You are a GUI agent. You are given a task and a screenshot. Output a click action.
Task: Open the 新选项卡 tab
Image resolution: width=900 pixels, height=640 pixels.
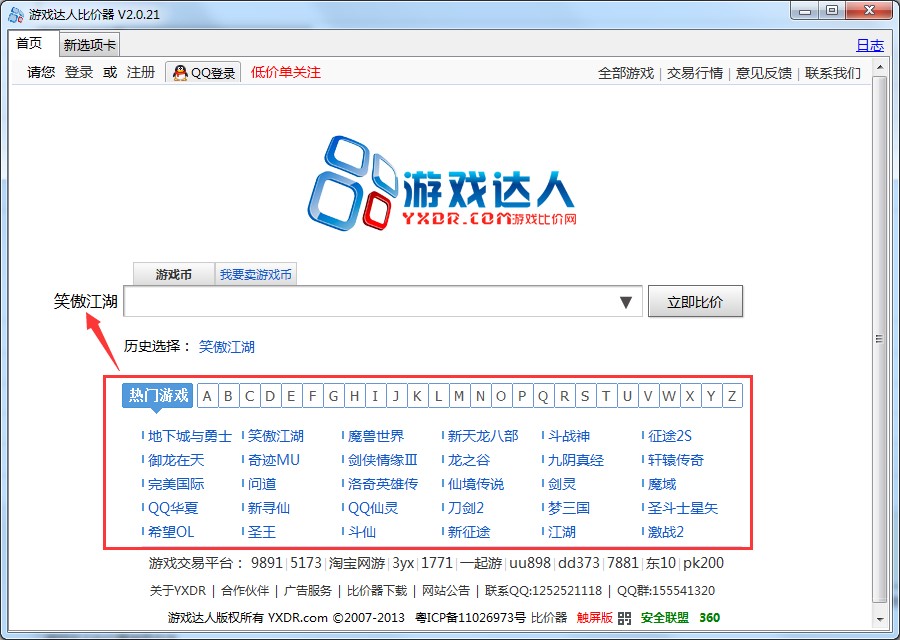click(x=90, y=45)
